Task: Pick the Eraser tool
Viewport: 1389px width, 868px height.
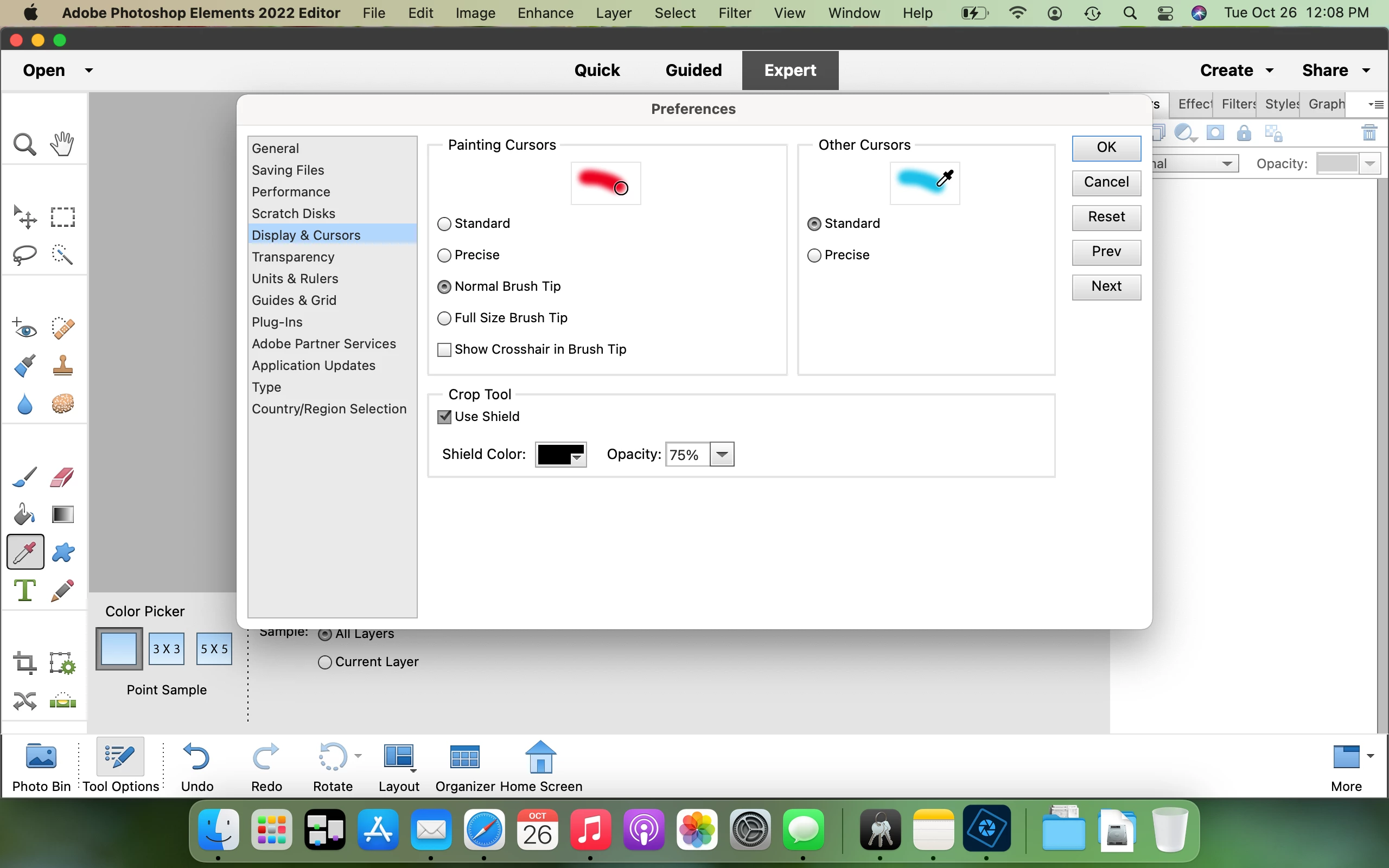Action: 62,477
